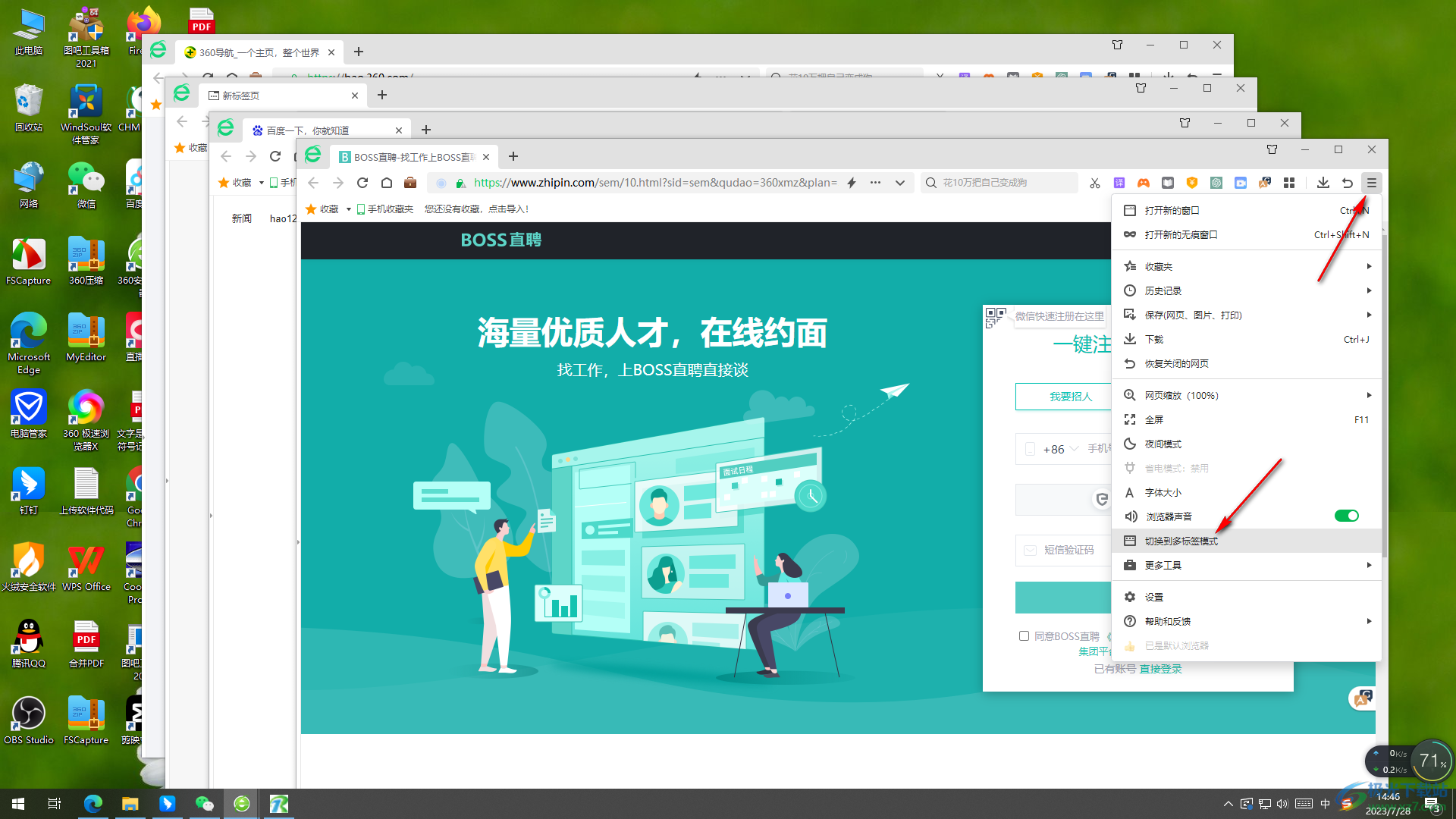Viewport: 1456px width, 819px height.
Task: Go forward in the front browser window
Action: pyautogui.click(x=338, y=183)
